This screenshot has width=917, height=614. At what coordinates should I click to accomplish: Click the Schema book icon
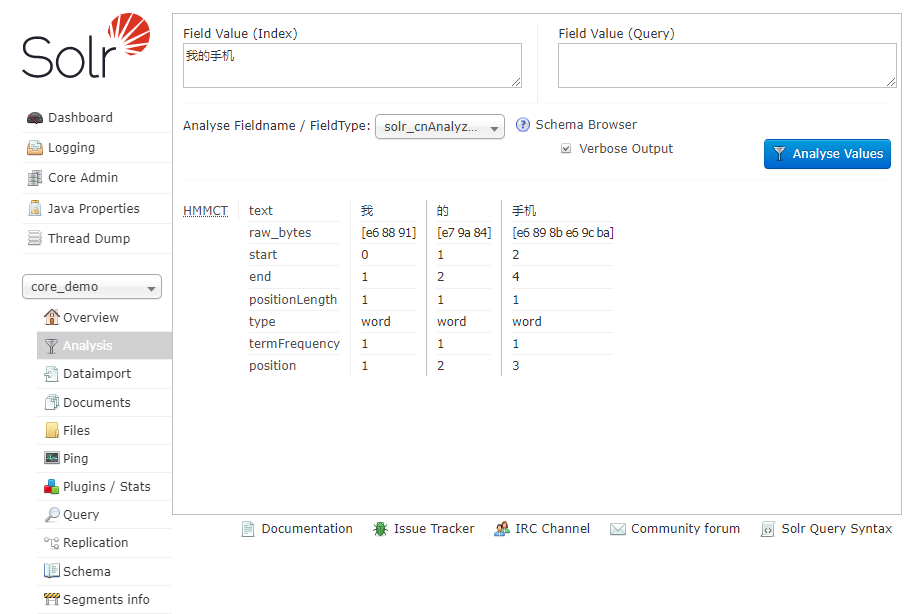tap(51, 571)
